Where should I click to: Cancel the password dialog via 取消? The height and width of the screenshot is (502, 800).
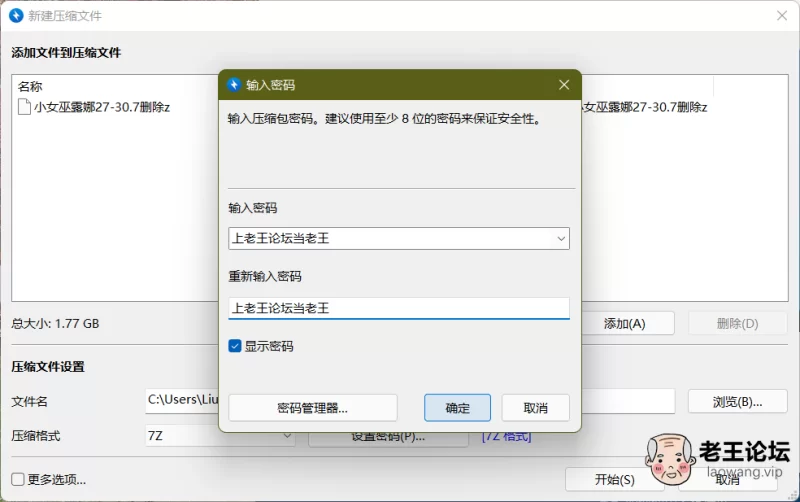(x=536, y=408)
